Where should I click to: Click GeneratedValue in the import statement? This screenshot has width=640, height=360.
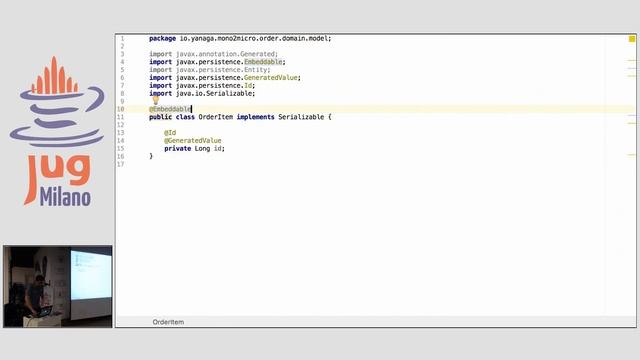[x=270, y=78]
